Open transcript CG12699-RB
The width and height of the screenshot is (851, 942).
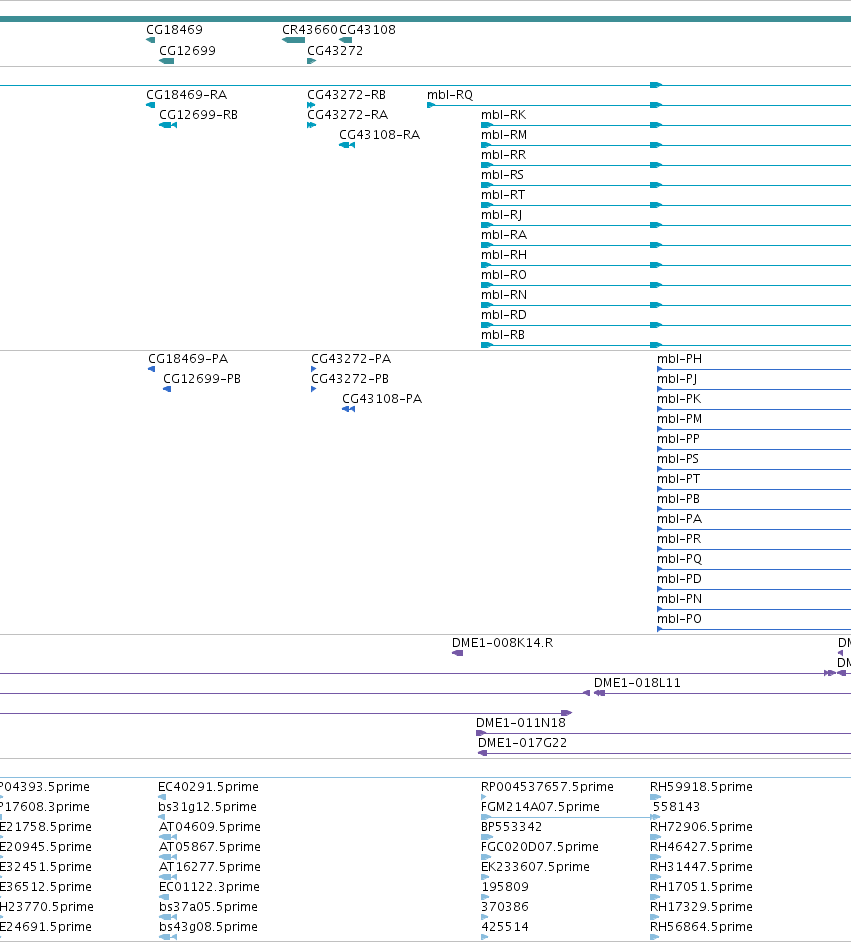[199, 114]
